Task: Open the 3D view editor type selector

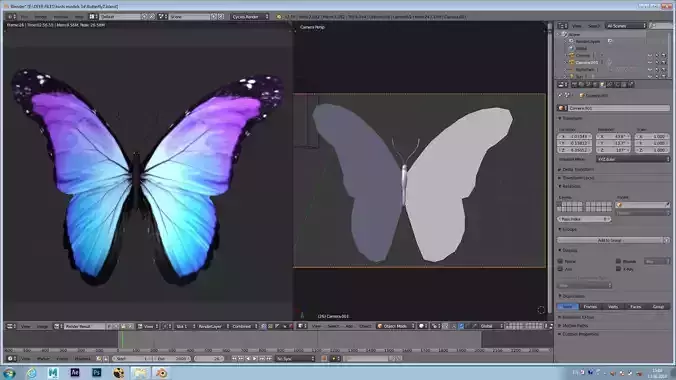Action: [x=303, y=326]
